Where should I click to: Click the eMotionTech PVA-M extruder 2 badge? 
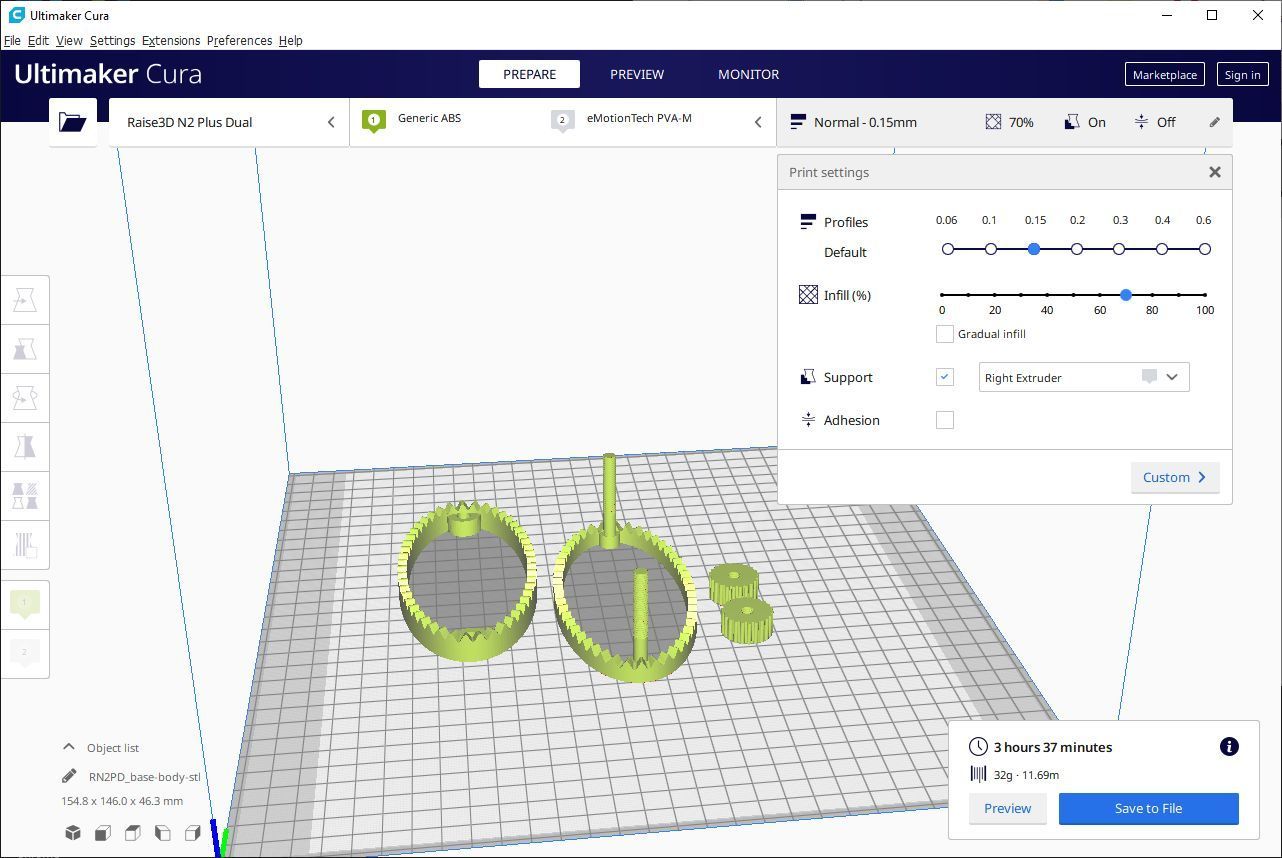(x=563, y=122)
